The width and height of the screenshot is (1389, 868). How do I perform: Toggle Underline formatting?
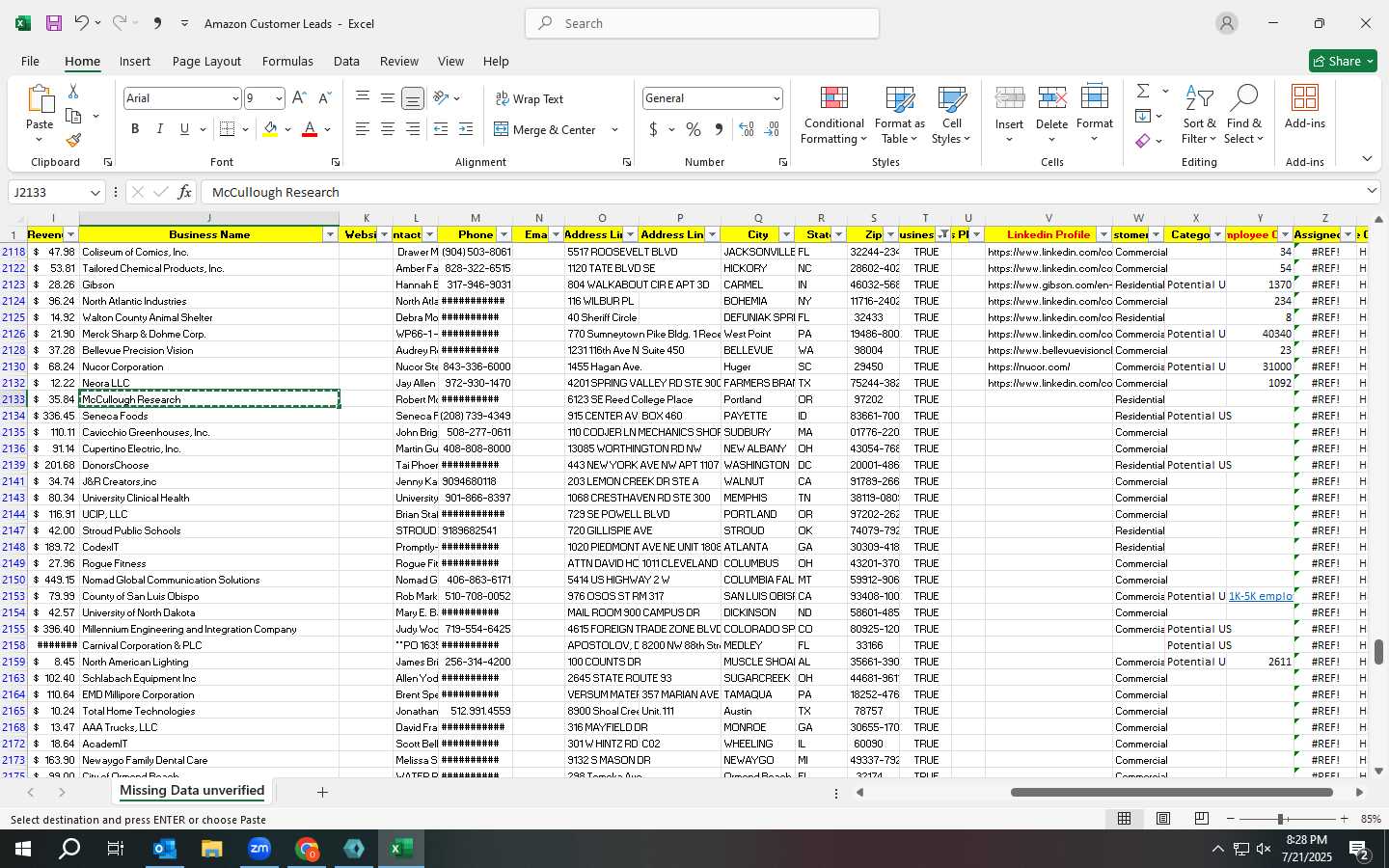pyautogui.click(x=184, y=129)
